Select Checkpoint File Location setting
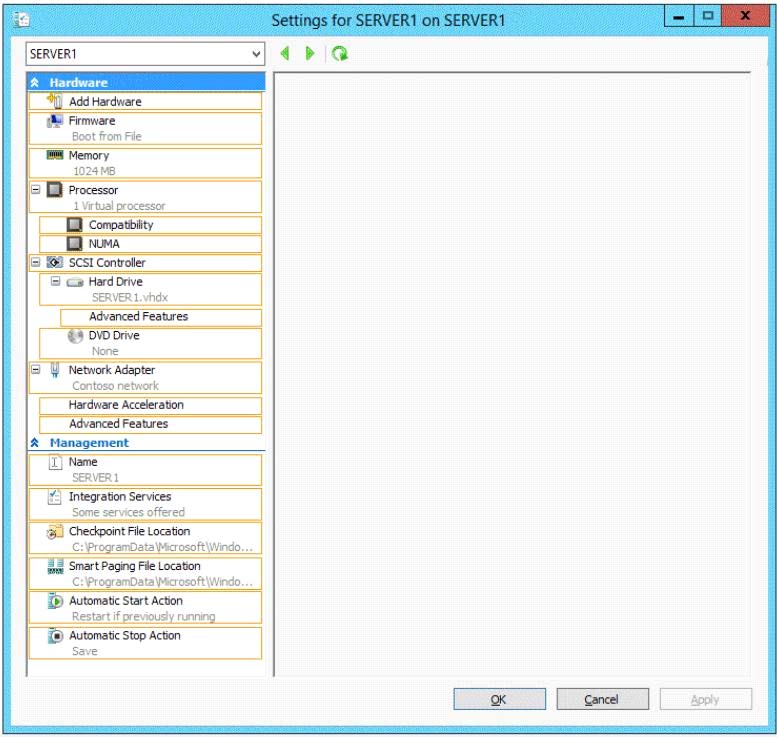 (x=129, y=532)
